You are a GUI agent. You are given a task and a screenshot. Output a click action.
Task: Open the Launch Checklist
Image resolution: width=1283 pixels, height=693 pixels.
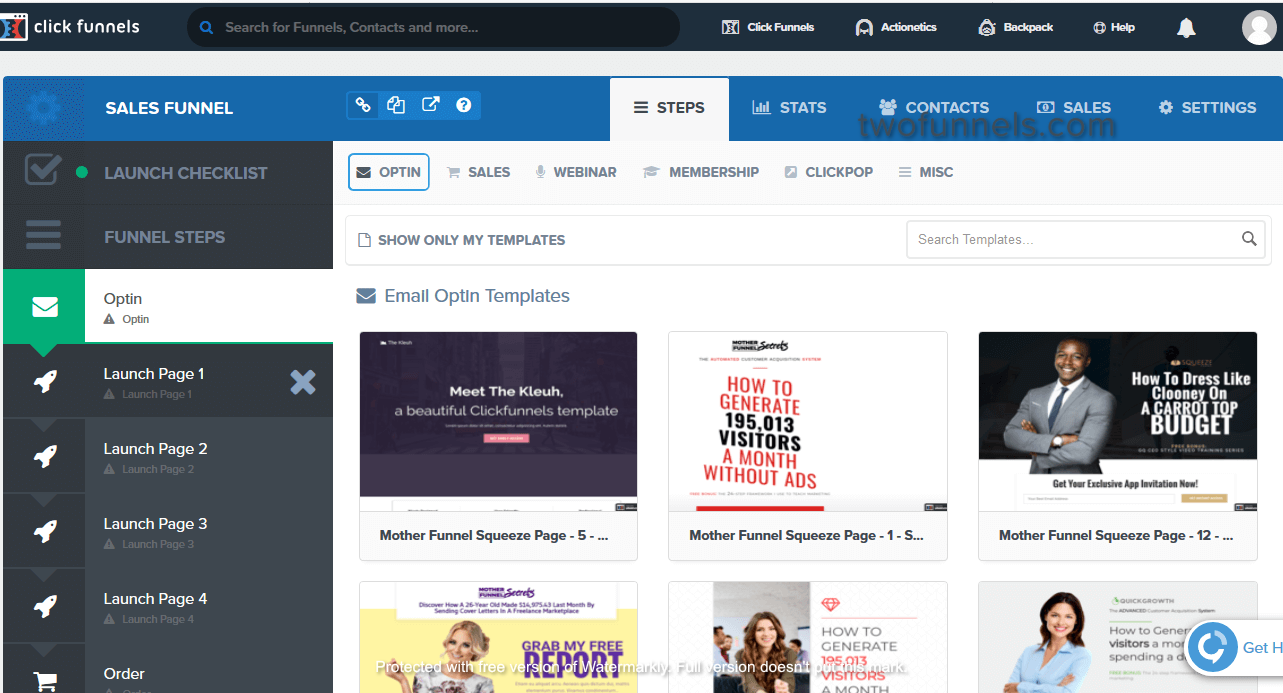click(186, 173)
